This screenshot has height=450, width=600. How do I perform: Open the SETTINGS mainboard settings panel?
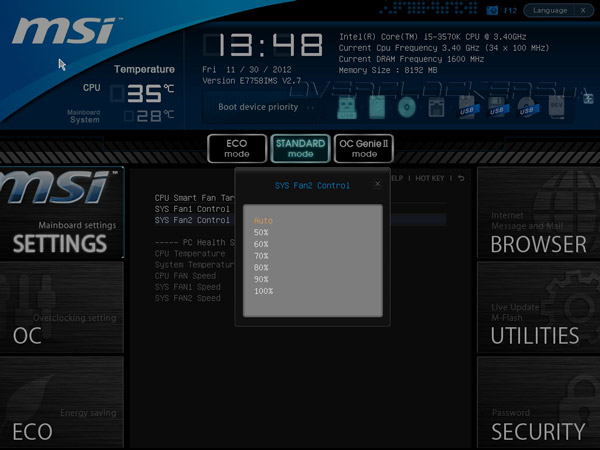click(x=62, y=213)
